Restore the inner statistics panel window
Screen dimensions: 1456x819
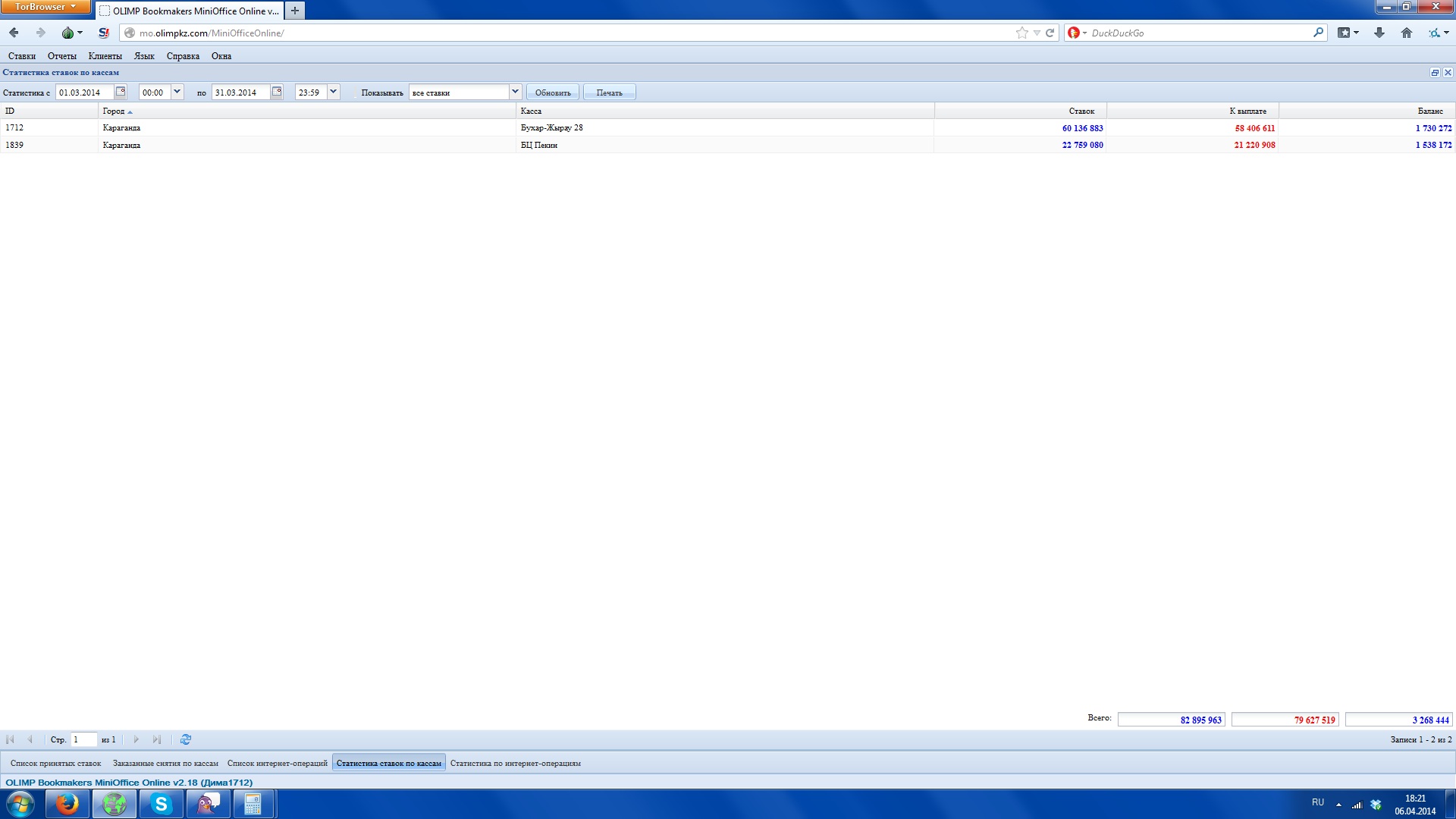click(x=1435, y=73)
